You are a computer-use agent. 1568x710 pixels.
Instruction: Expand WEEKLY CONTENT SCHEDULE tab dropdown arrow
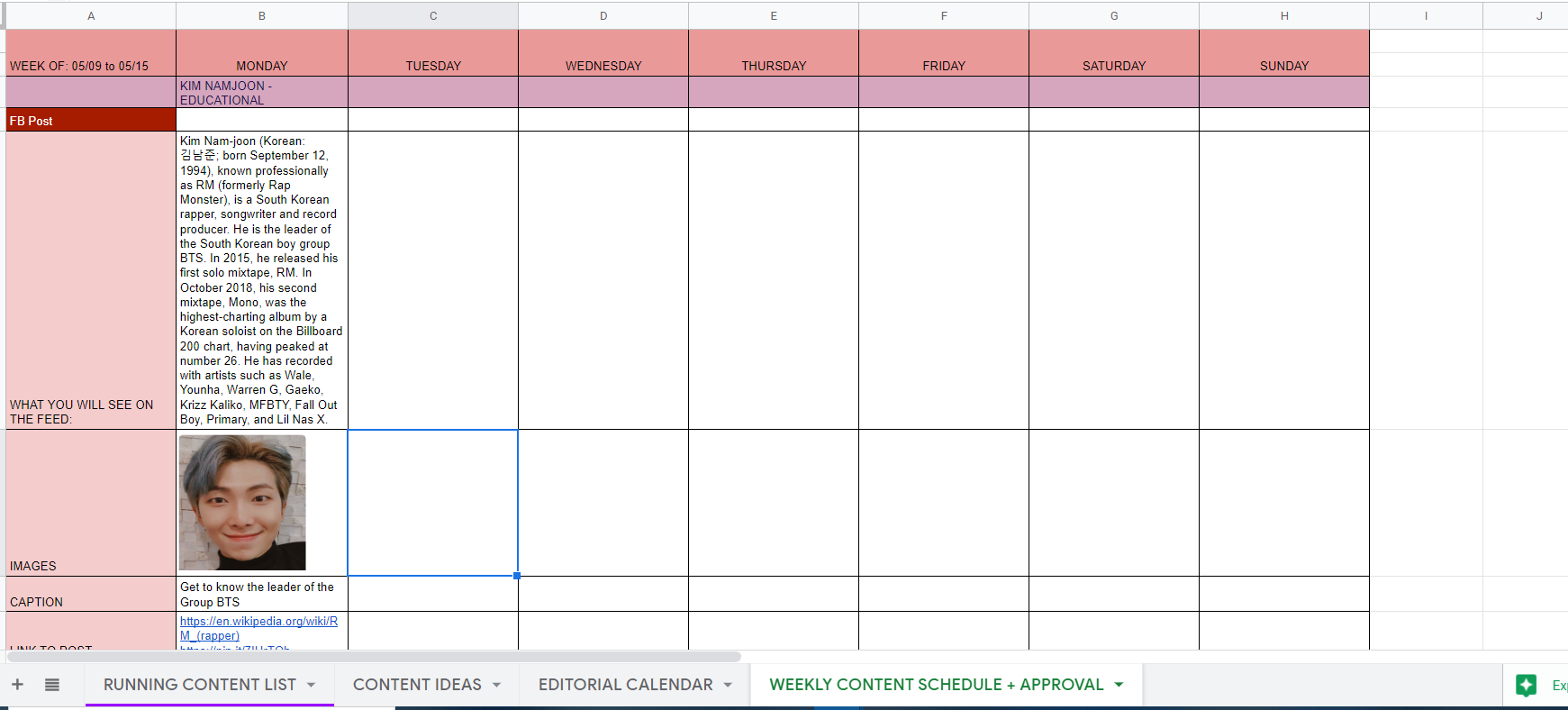(1119, 685)
